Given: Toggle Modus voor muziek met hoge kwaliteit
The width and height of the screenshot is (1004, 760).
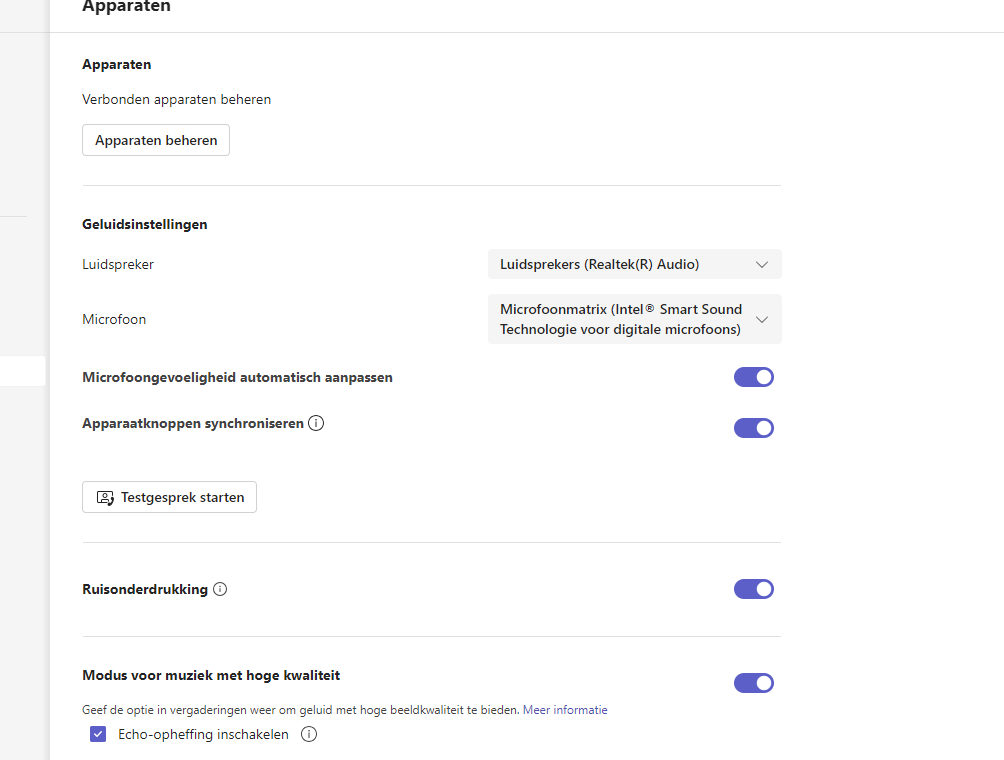Looking at the screenshot, I should coord(754,683).
